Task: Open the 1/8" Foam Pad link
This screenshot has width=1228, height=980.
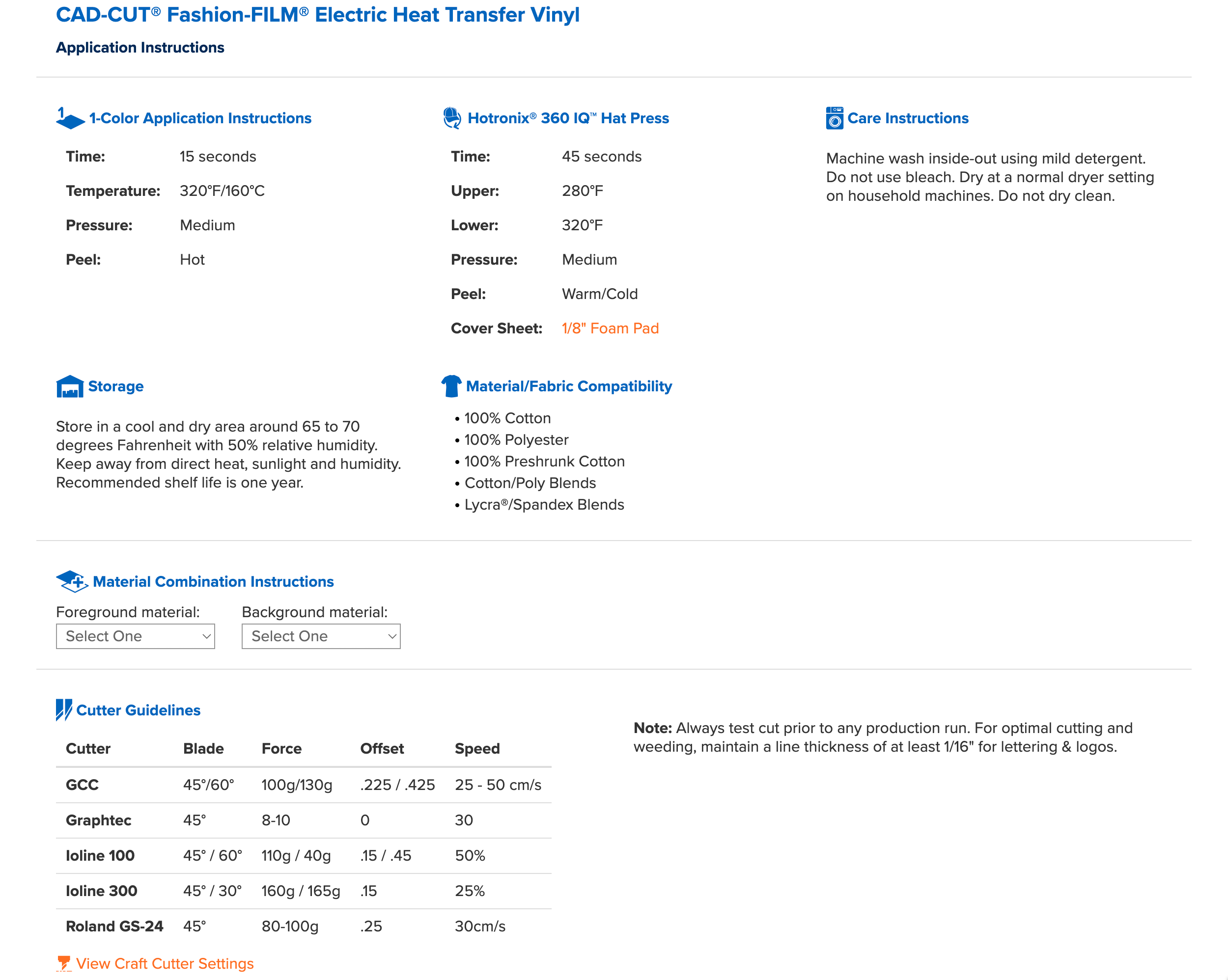Action: (610, 328)
